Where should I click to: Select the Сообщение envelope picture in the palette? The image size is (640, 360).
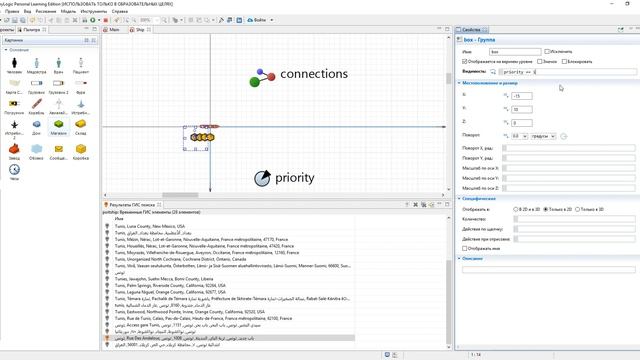[x=58, y=149]
